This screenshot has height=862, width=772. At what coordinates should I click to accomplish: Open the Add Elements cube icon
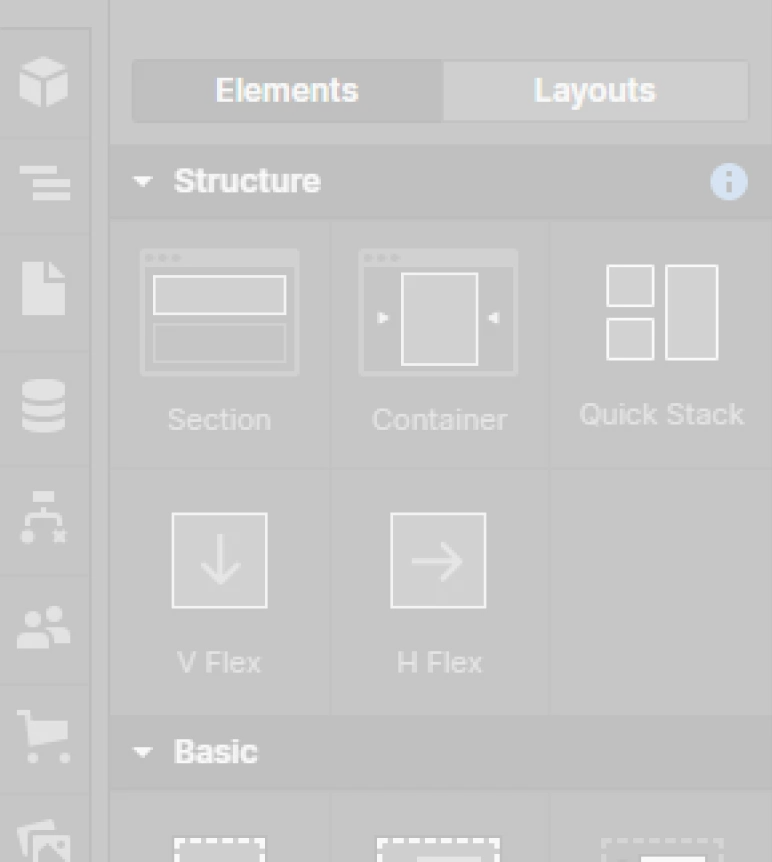[44, 82]
